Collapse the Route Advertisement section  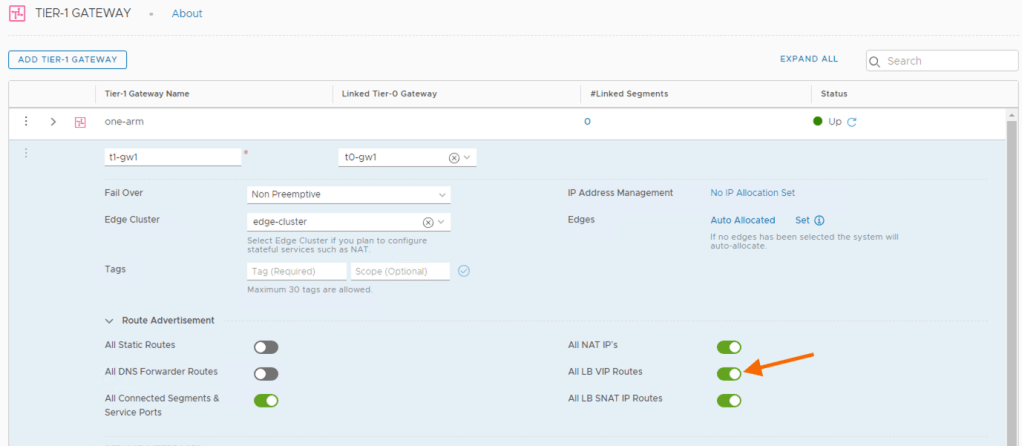coord(109,321)
